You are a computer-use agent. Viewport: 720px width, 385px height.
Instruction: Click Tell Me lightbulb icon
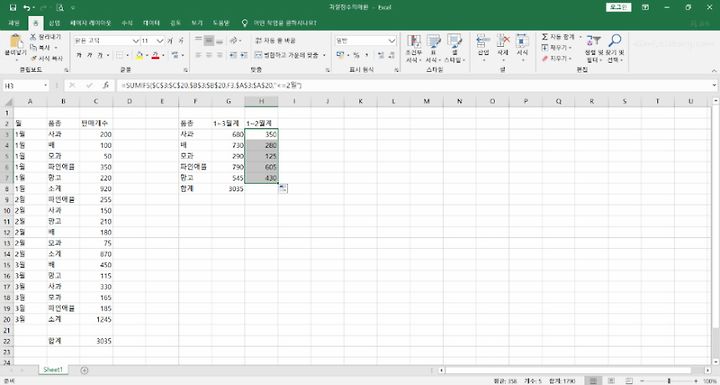click(244, 23)
